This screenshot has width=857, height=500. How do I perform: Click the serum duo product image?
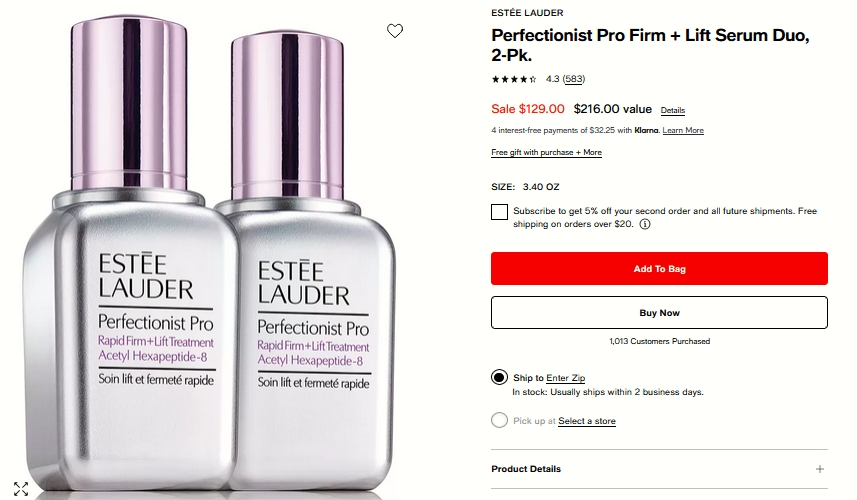coord(209,254)
